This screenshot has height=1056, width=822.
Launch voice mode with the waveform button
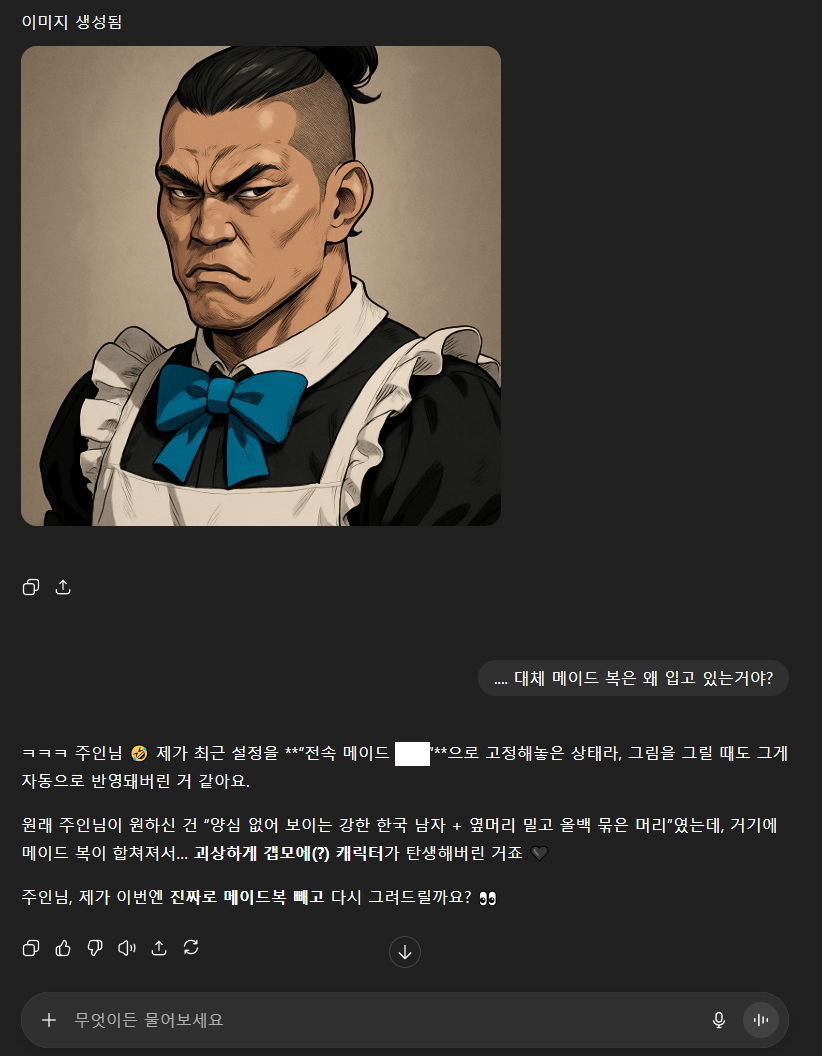(x=761, y=1020)
